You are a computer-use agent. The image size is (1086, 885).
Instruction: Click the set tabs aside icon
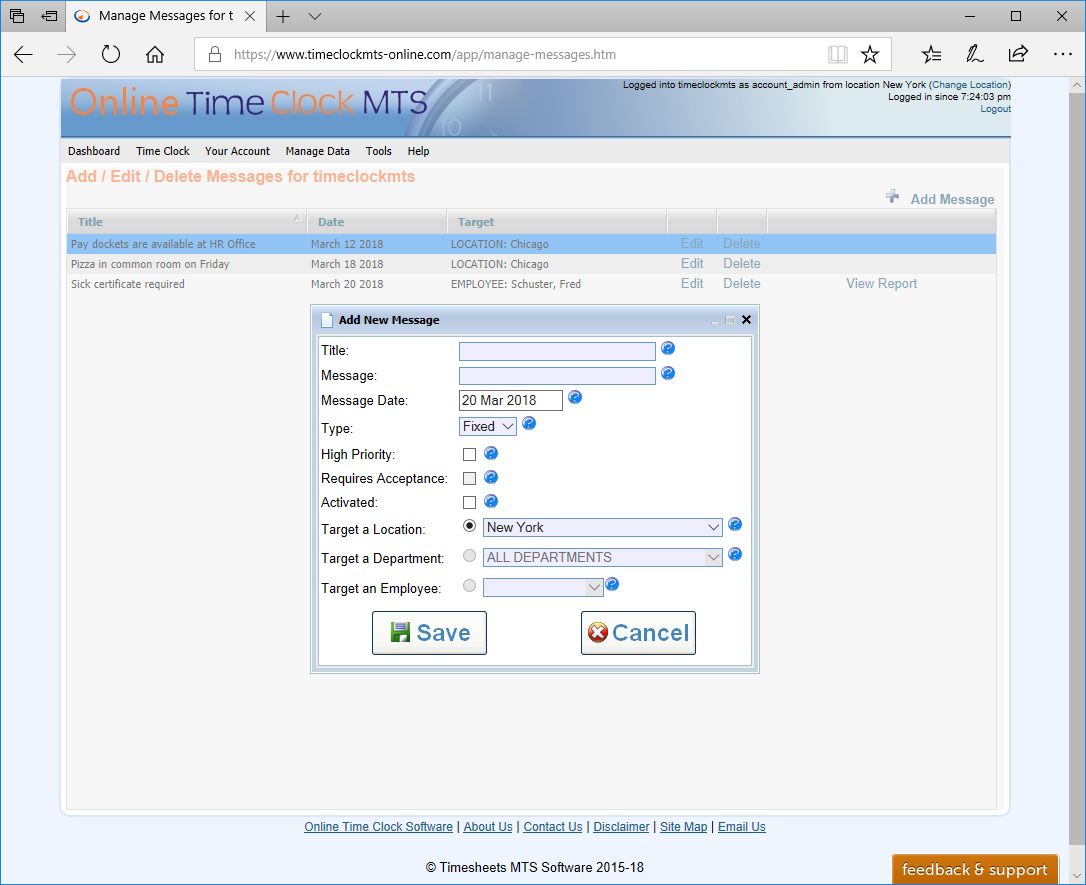click(x=49, y=16)
